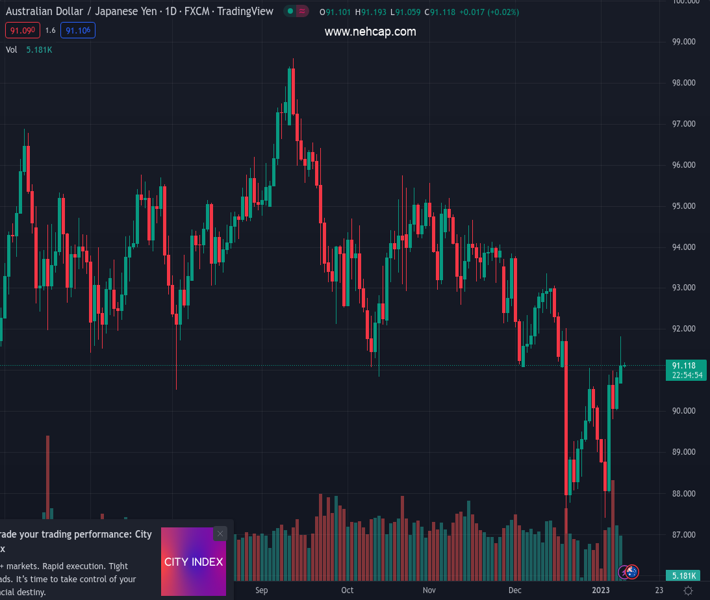
Task: Click the red sell price 91.09 button
Action: [22, 31]
